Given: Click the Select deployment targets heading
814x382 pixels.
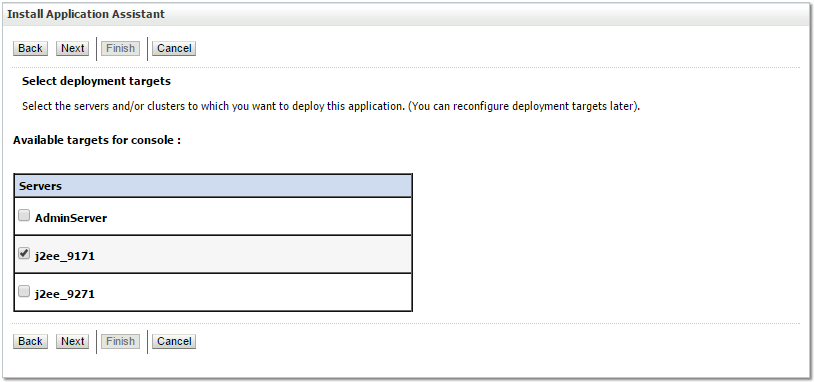Looking at the screenshot, I should pos(97,81).
